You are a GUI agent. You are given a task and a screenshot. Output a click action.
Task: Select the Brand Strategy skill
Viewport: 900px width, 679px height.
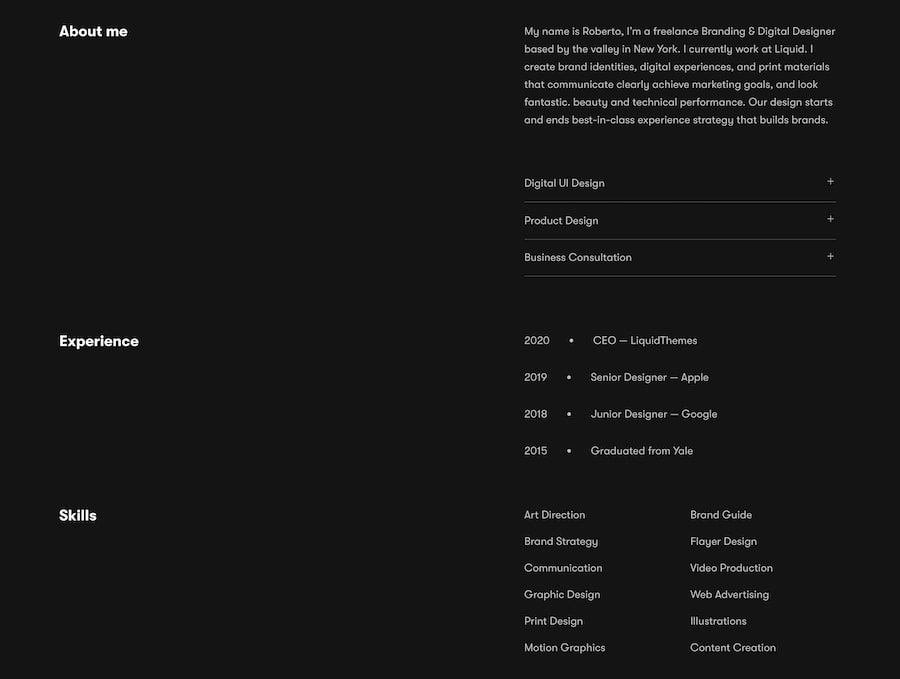(561, 541)
